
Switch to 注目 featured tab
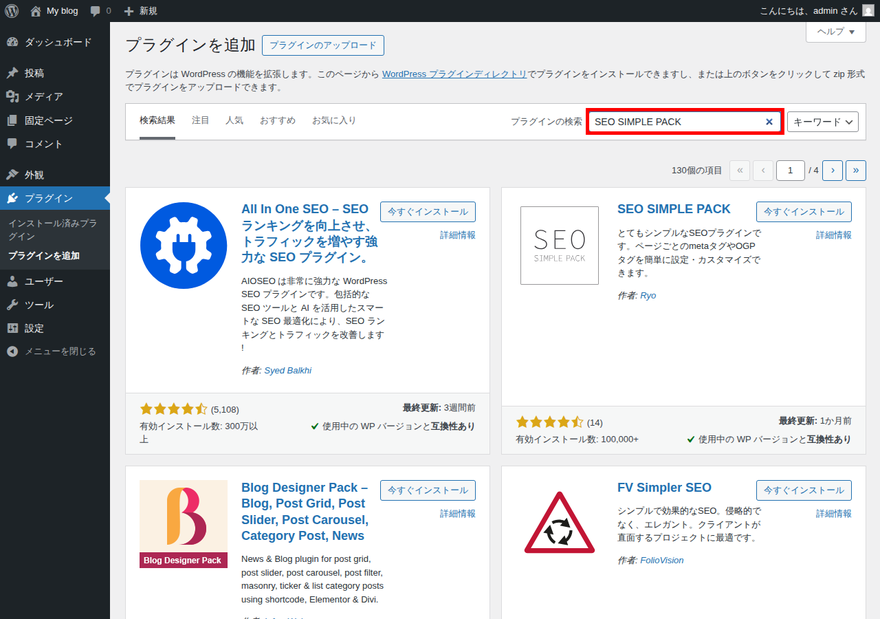200,120
